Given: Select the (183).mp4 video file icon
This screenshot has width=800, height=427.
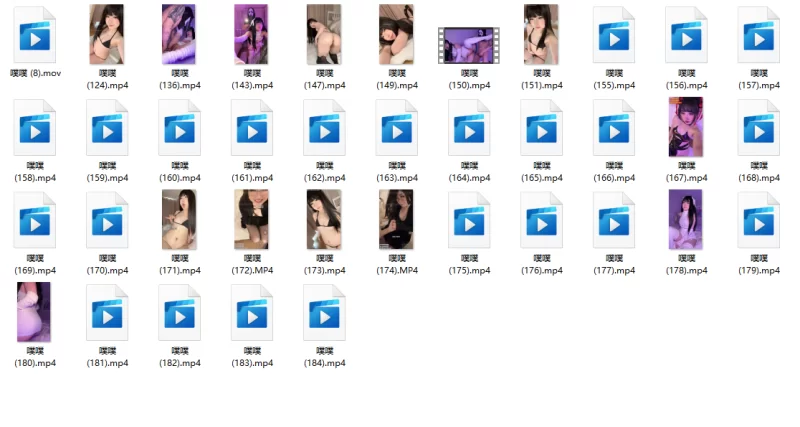Looking at the screenshot, I should click(x=252, y=313).
